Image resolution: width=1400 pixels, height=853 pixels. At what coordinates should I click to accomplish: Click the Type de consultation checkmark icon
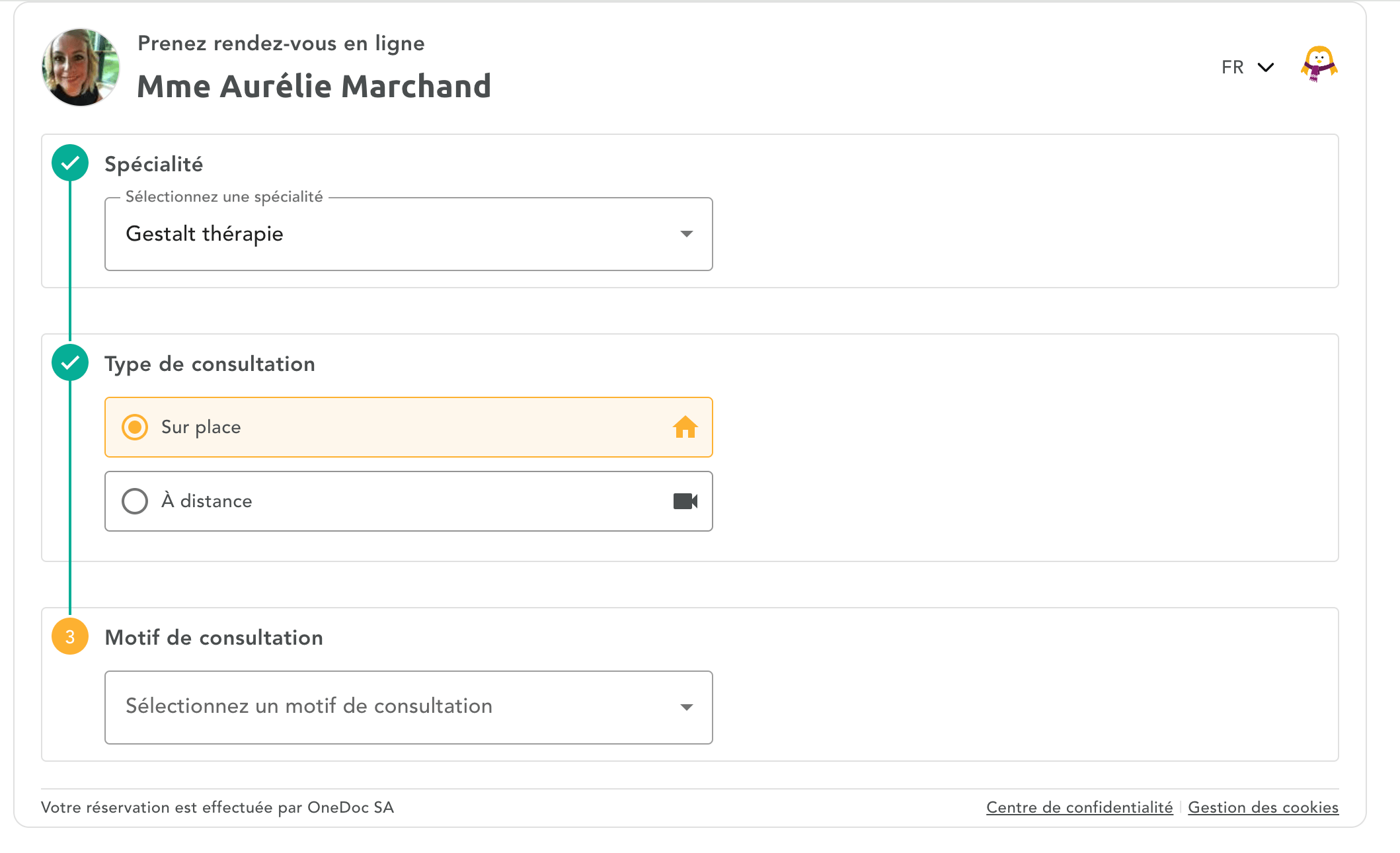pos(70,362)
